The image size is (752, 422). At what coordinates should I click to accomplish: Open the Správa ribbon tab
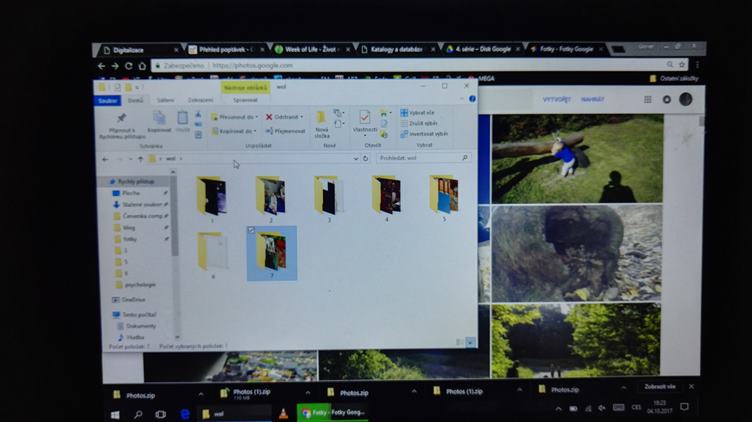click(x=245, y=100)
